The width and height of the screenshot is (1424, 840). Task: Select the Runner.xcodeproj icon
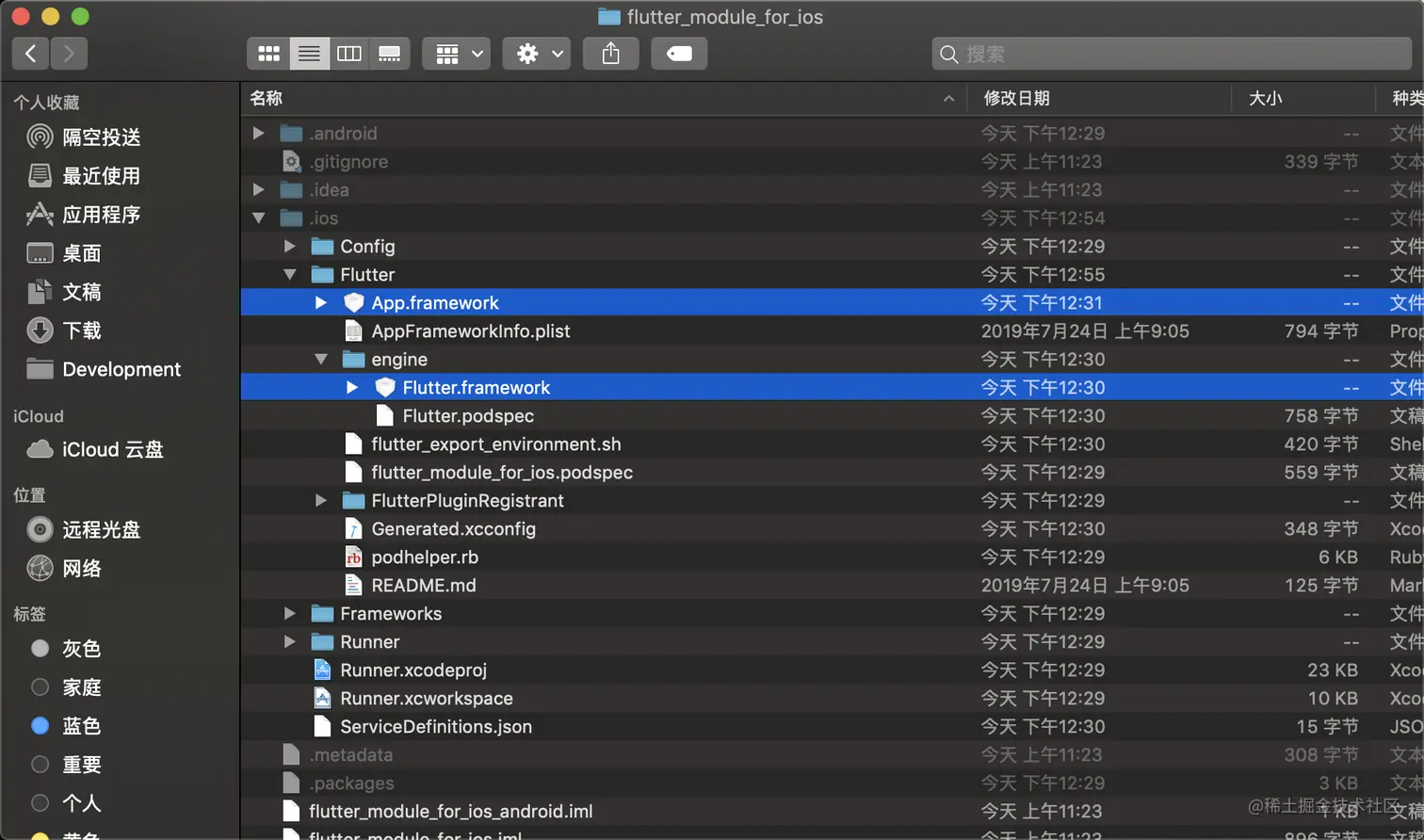[322, 670]
